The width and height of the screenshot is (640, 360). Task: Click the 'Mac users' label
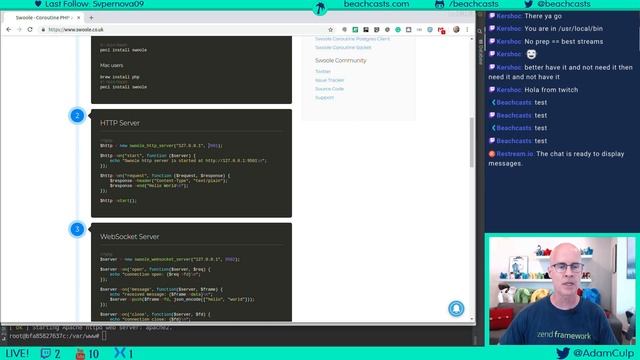[111, 65]
